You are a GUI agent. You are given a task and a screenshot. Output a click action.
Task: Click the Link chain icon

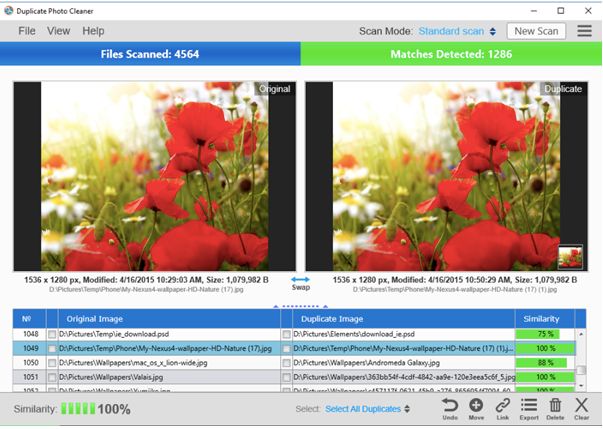(502, 406)
